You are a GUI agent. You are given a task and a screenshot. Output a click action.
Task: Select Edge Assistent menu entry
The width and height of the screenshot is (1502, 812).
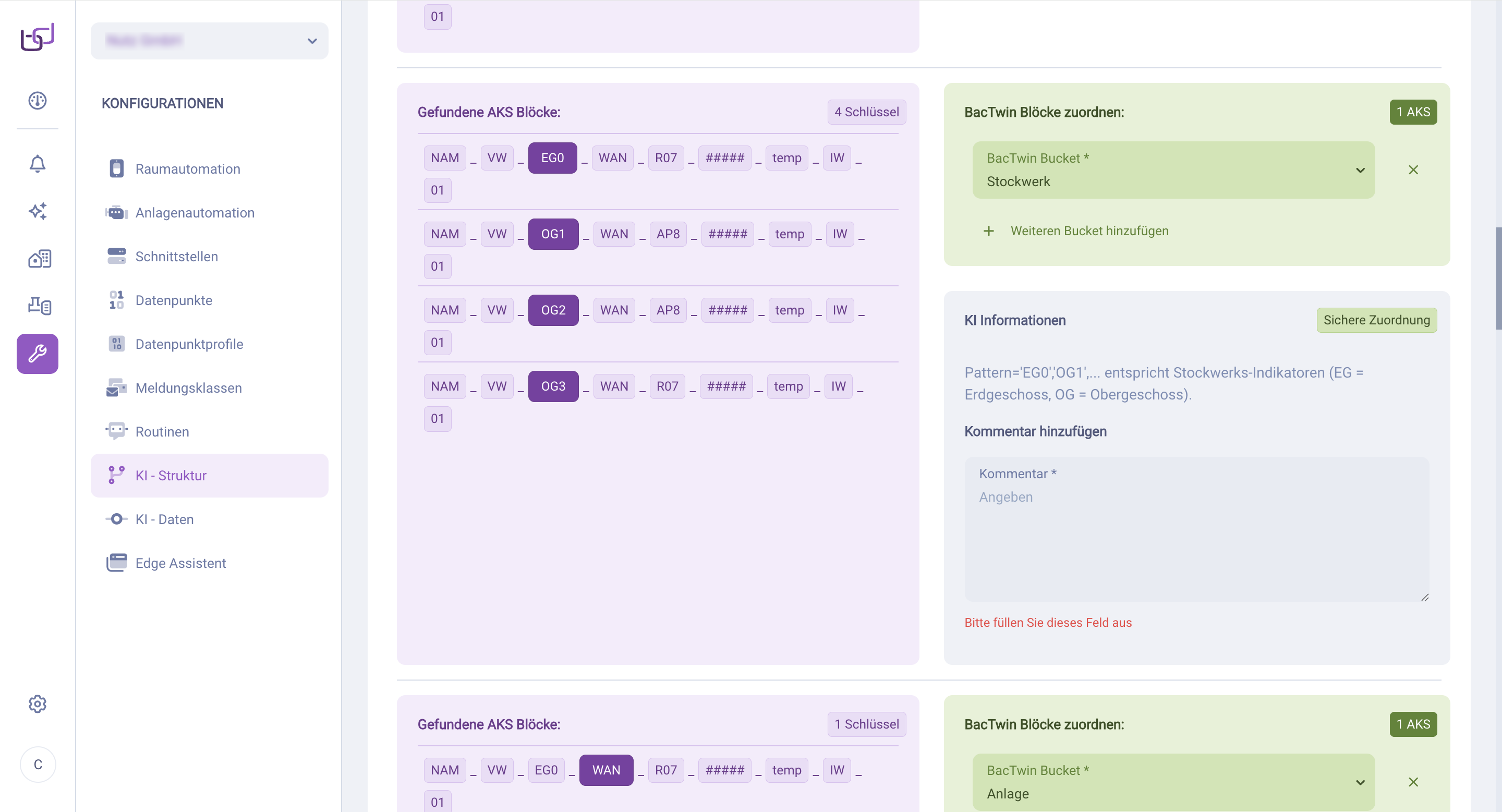[x=180, y=563]
